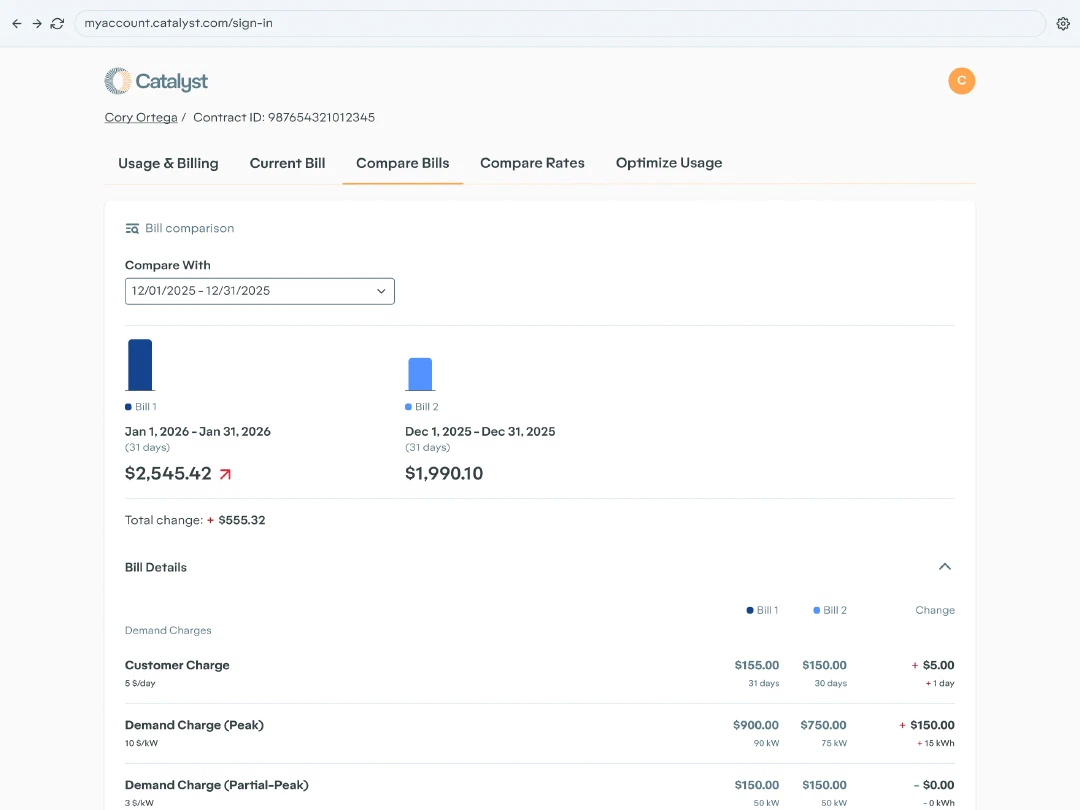
Task: Click the light blue Bill 2 bar
Action: click(x=420, y=374)
